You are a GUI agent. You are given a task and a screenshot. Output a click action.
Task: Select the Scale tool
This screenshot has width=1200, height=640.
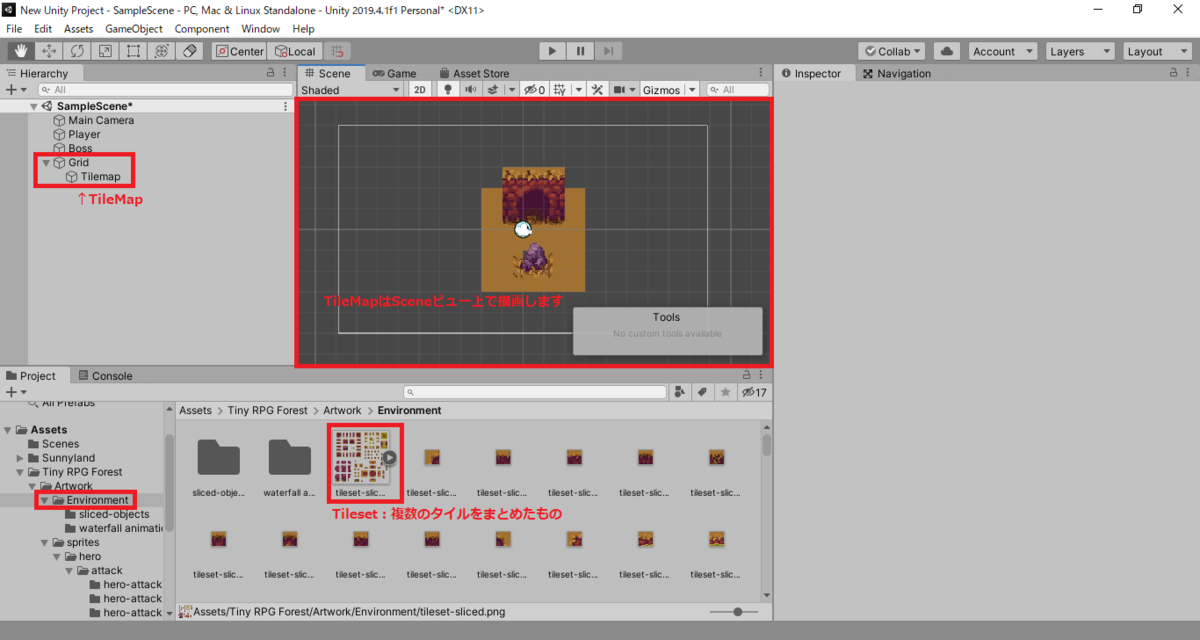pyautogui.click(x=104, y=51)
